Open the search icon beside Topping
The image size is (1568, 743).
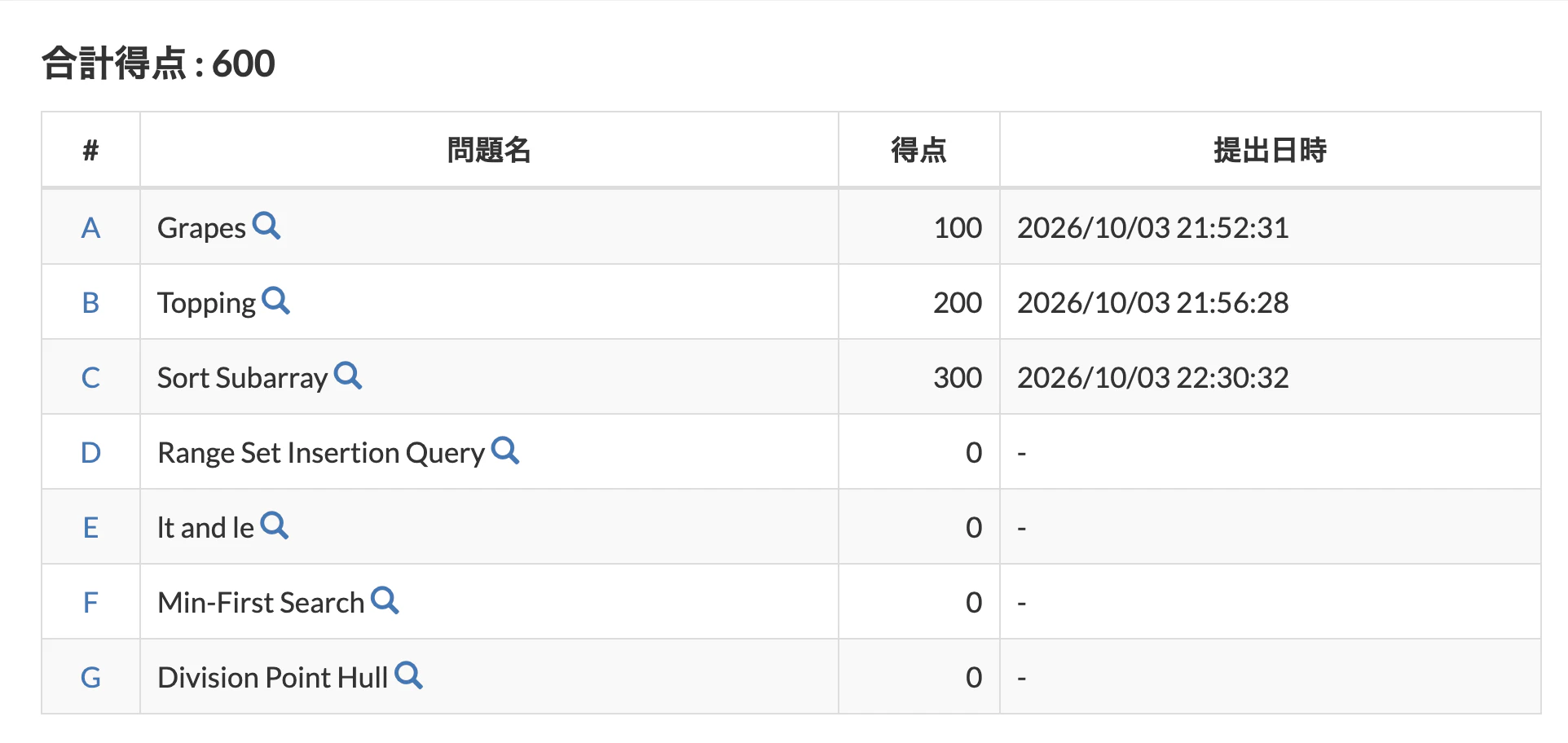[x=276, y=301]
